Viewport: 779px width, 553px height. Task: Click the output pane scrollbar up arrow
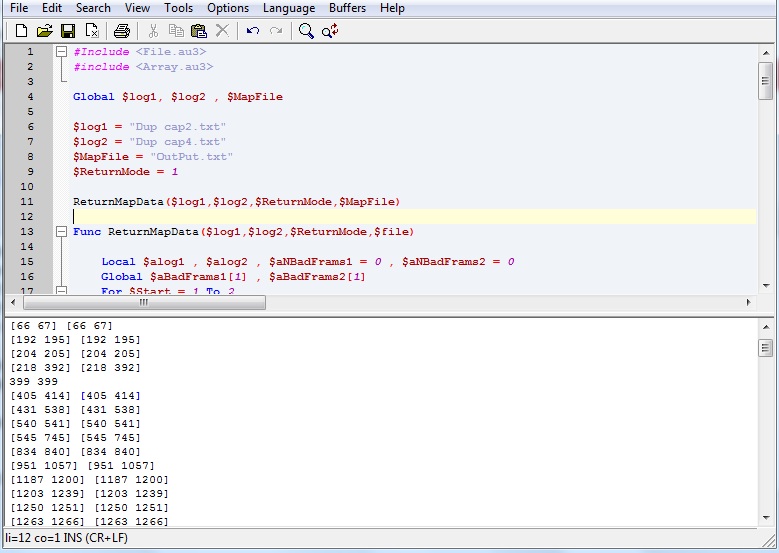(766, 327)
